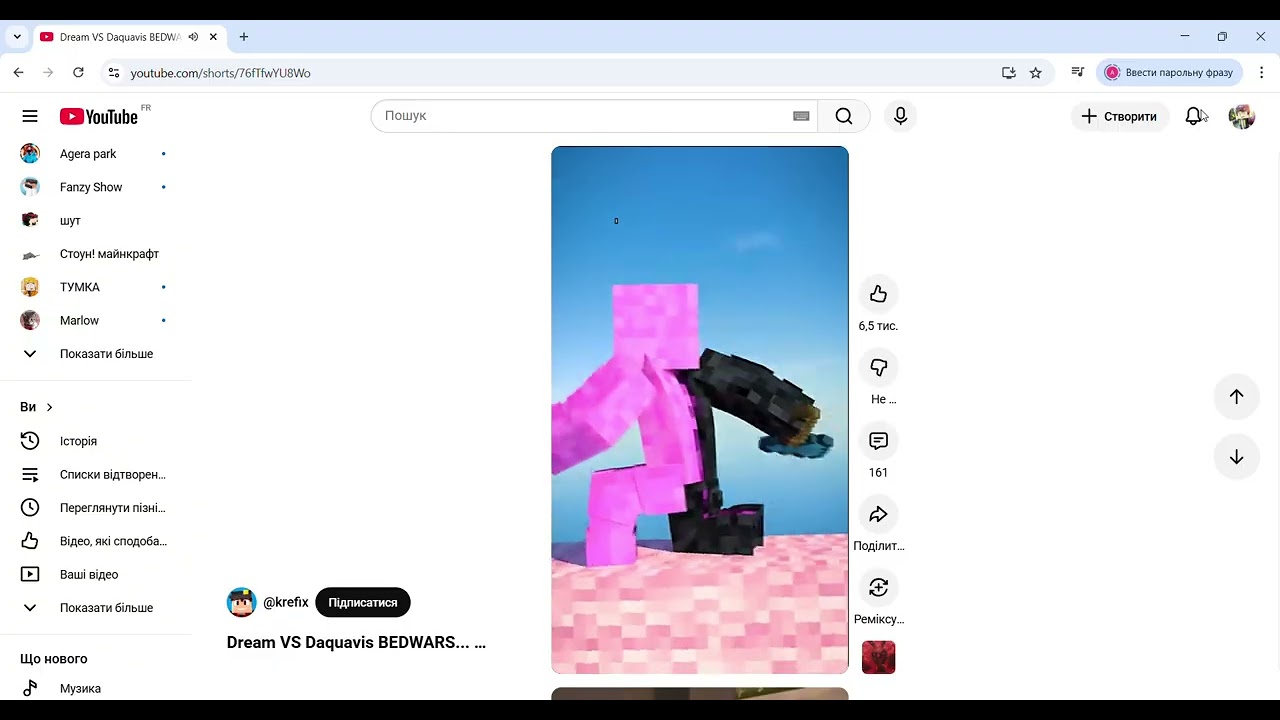Open the account avatar menu

click(1241, 116)
